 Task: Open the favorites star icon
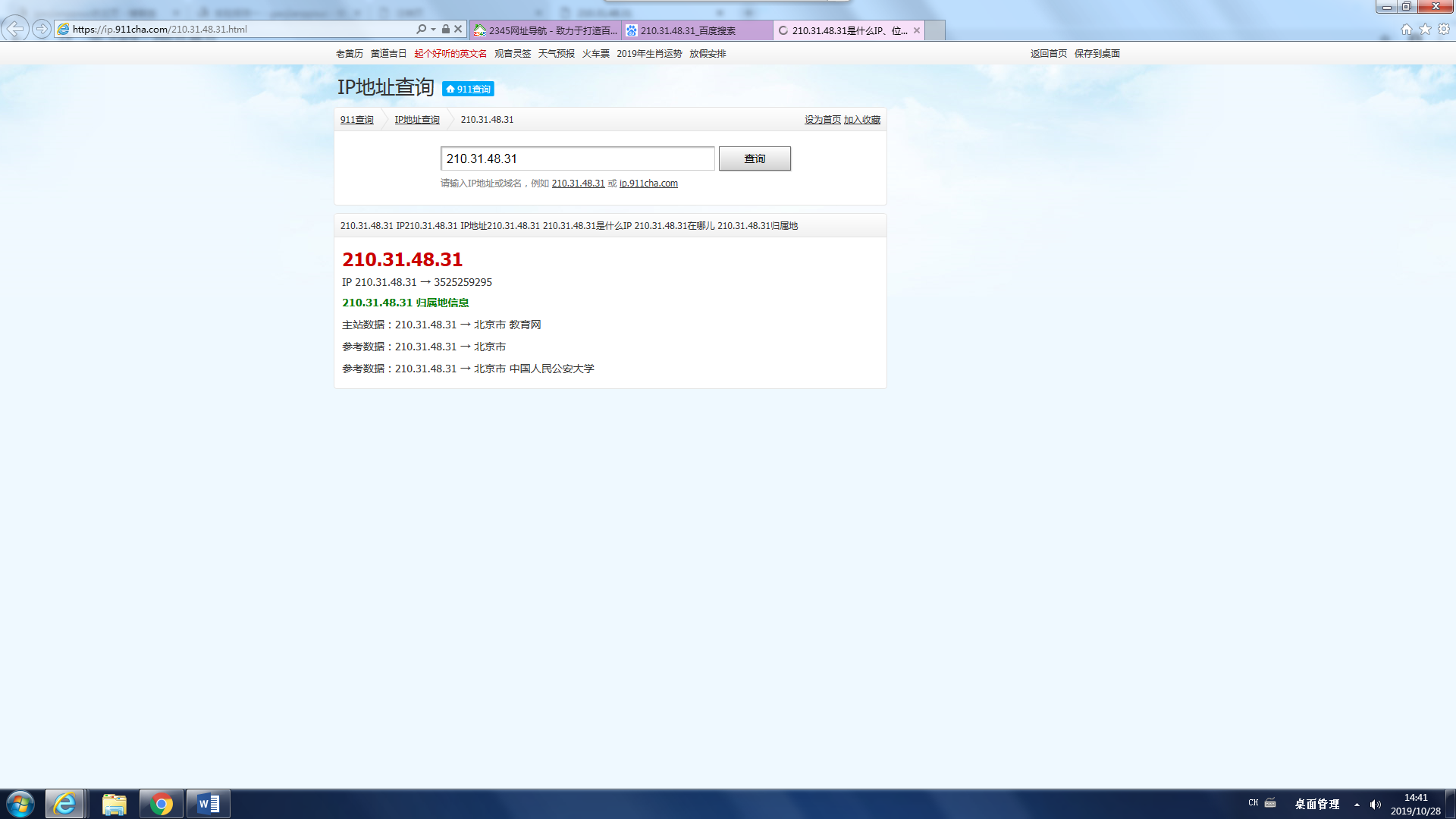tap(1425, 30)
